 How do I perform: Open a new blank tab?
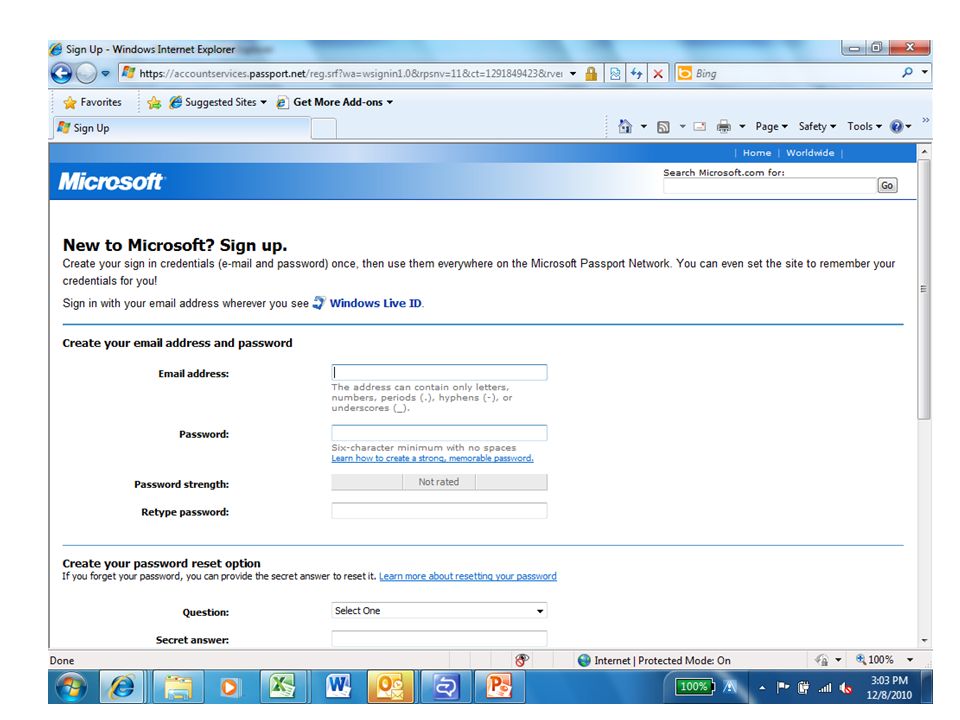coord(324,129)
